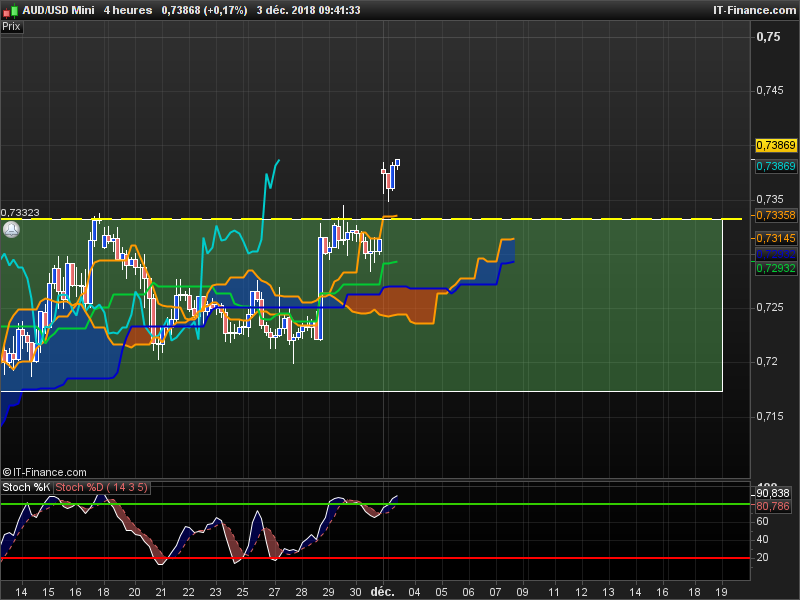Click date 05 on the time axis
The image size is (800, 600).
(441, 592)
